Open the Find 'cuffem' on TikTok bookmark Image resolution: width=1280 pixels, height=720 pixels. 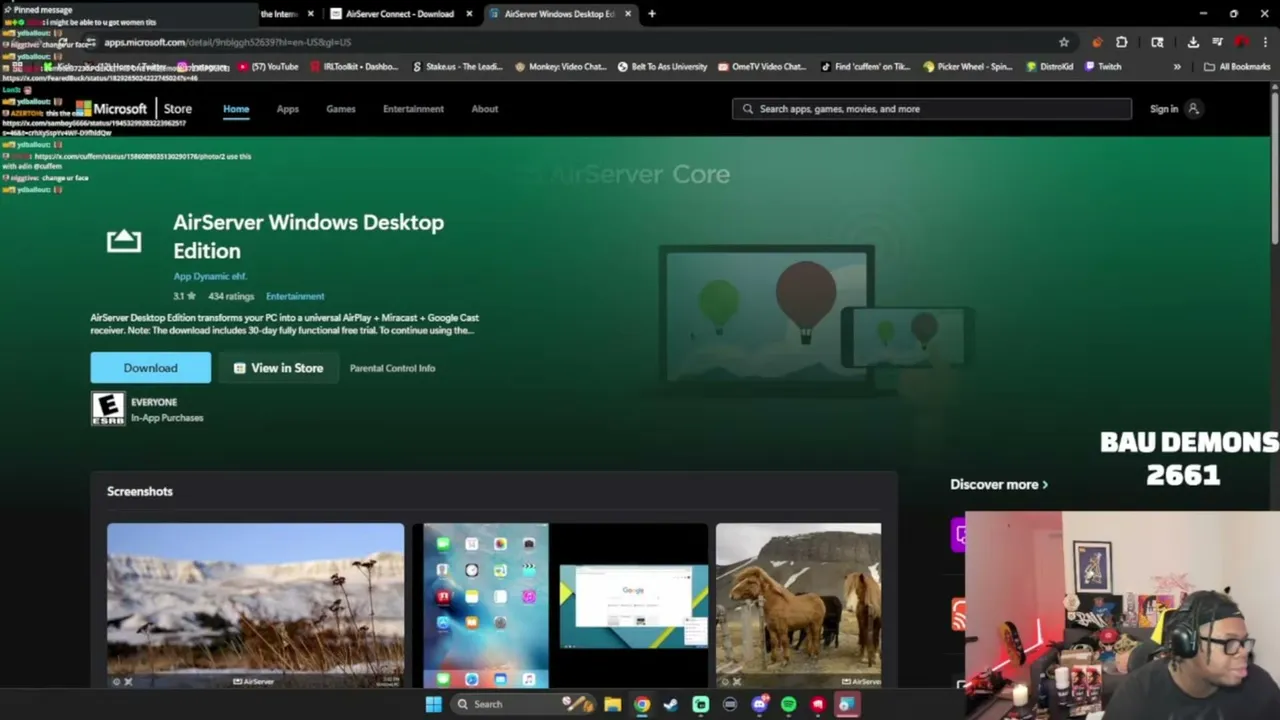click(864, 67)
